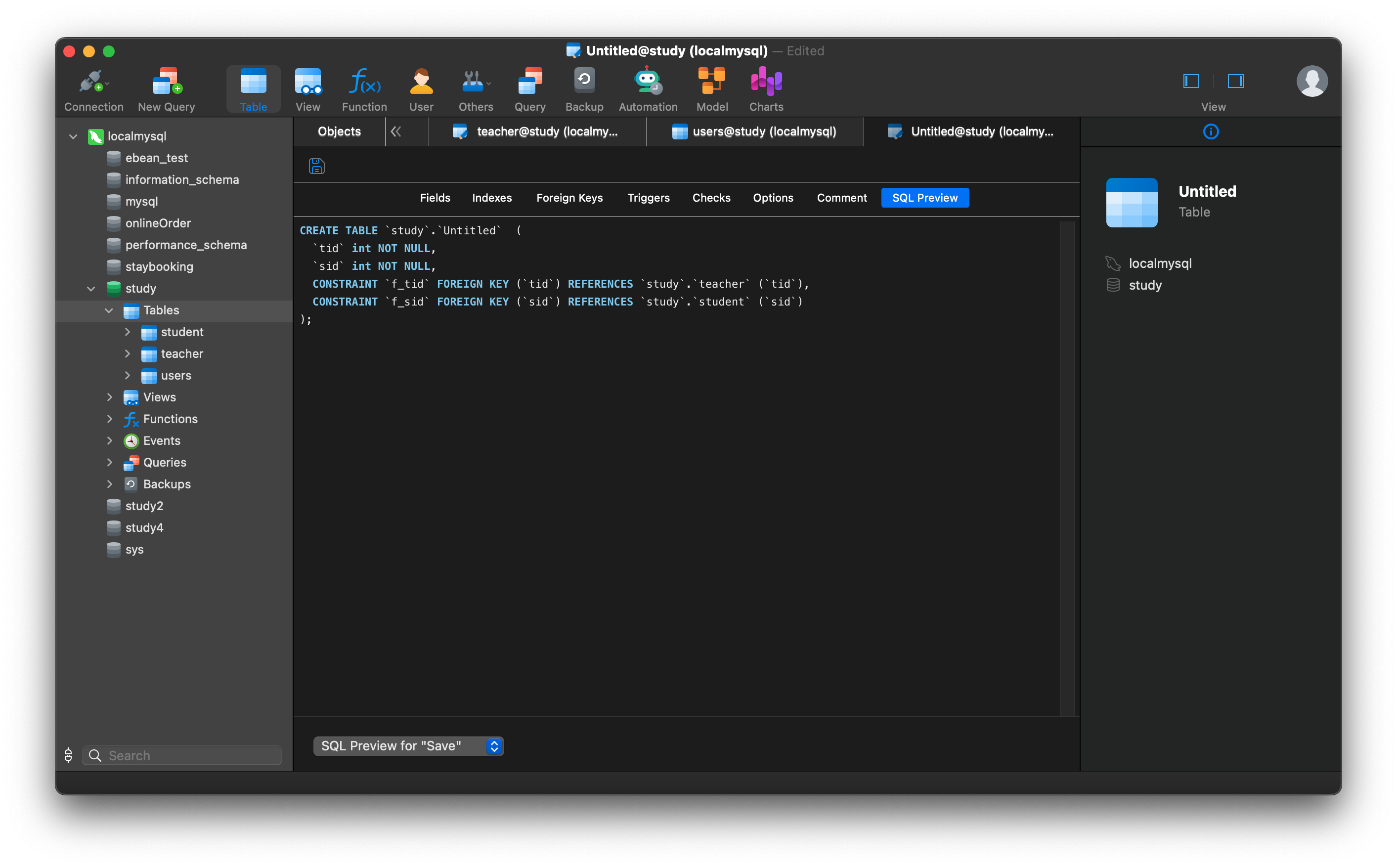The height and width of the screenshot is (868, 1397).
Task: Open the Options tab
Action: click(773, 198)
